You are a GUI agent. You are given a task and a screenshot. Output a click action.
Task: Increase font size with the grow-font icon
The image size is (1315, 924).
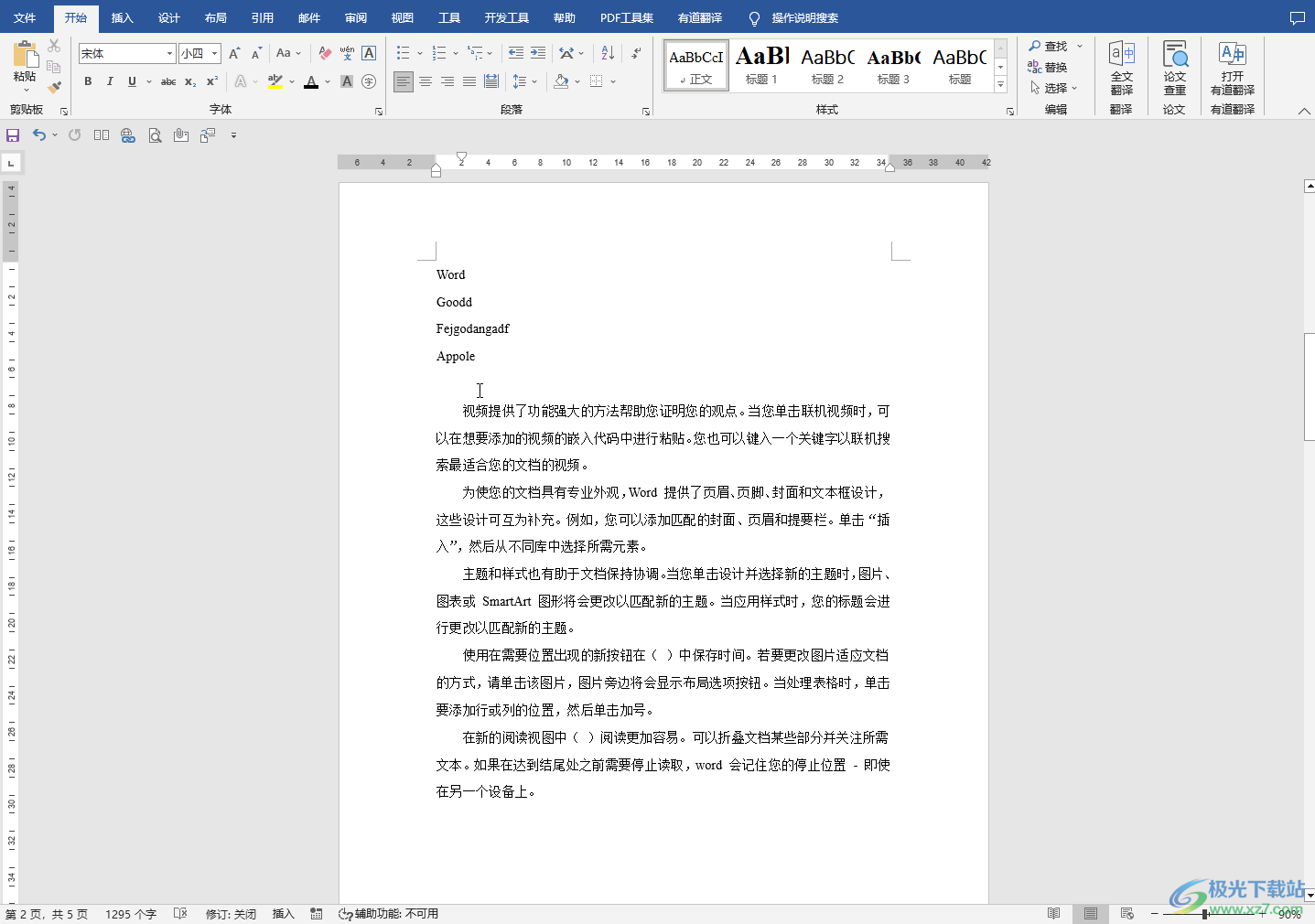234,53
